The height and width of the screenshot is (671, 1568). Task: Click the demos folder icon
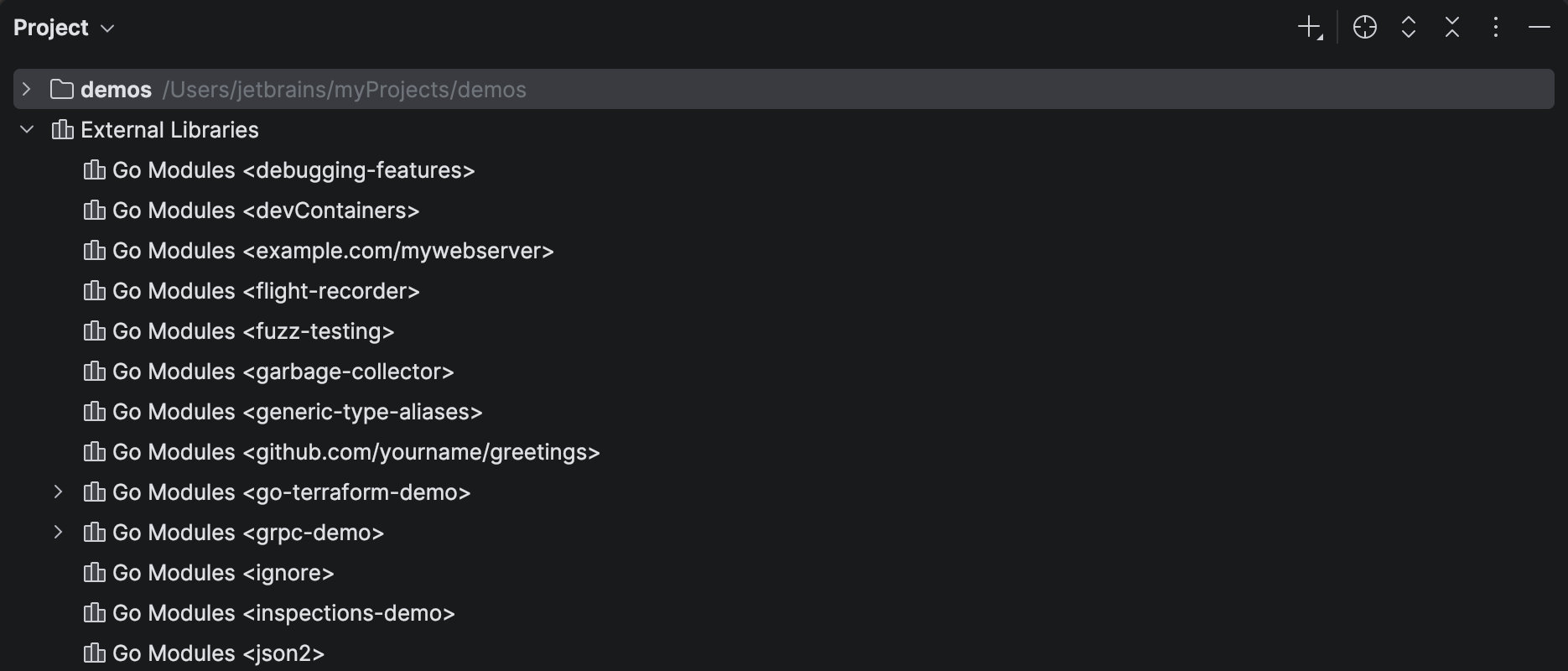click(x=61, y=90)
